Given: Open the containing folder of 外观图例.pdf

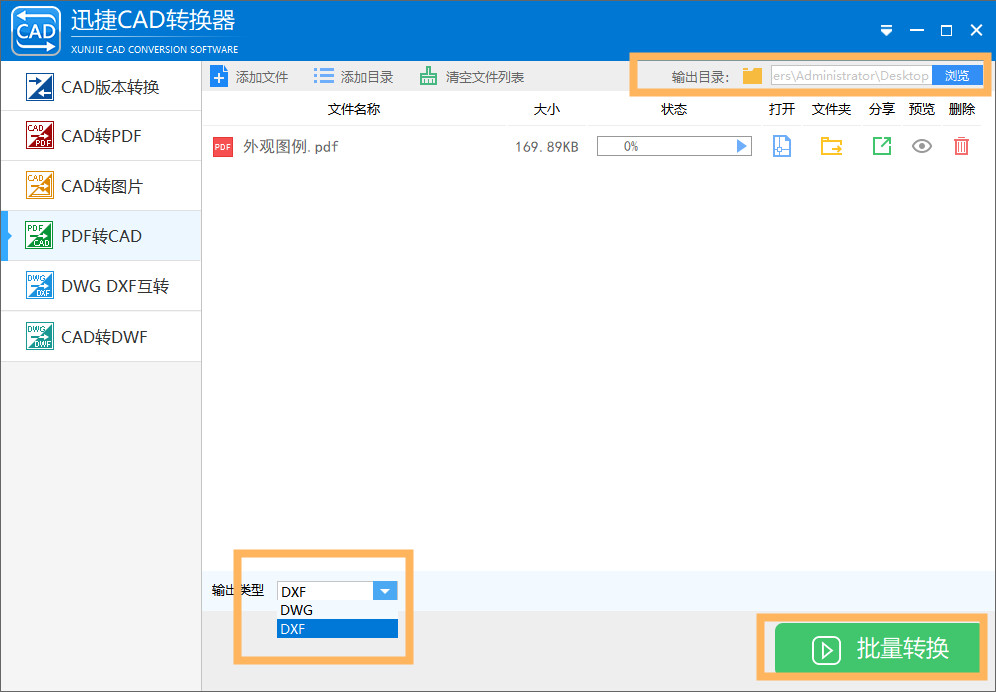Looking at the screenshot, I should point(831,146).
